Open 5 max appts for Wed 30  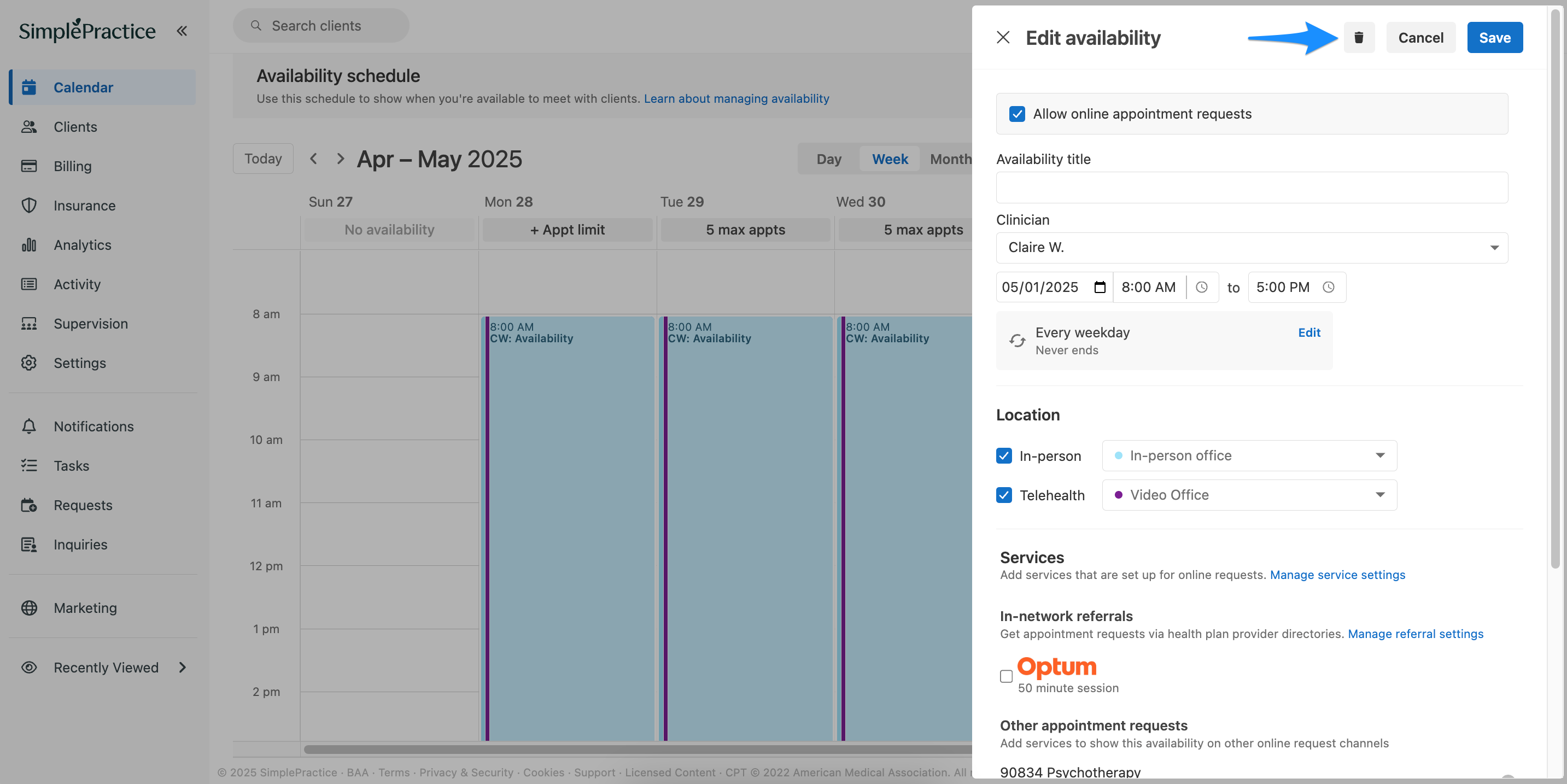(906, 230)
